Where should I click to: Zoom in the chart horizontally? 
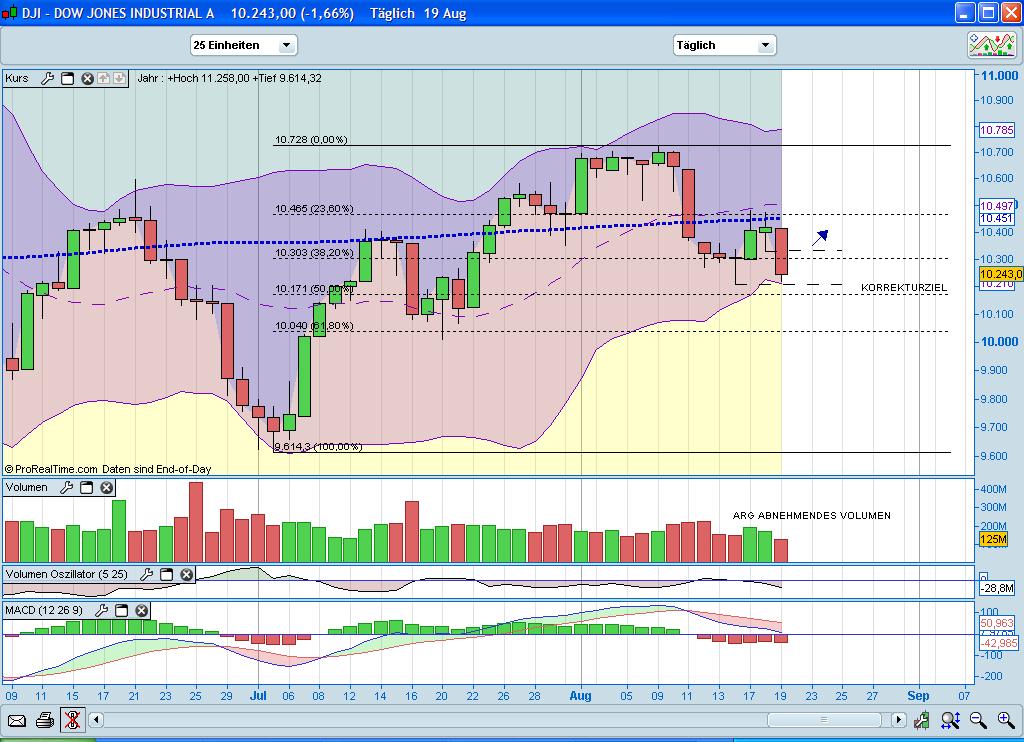tap(1006, 720)
